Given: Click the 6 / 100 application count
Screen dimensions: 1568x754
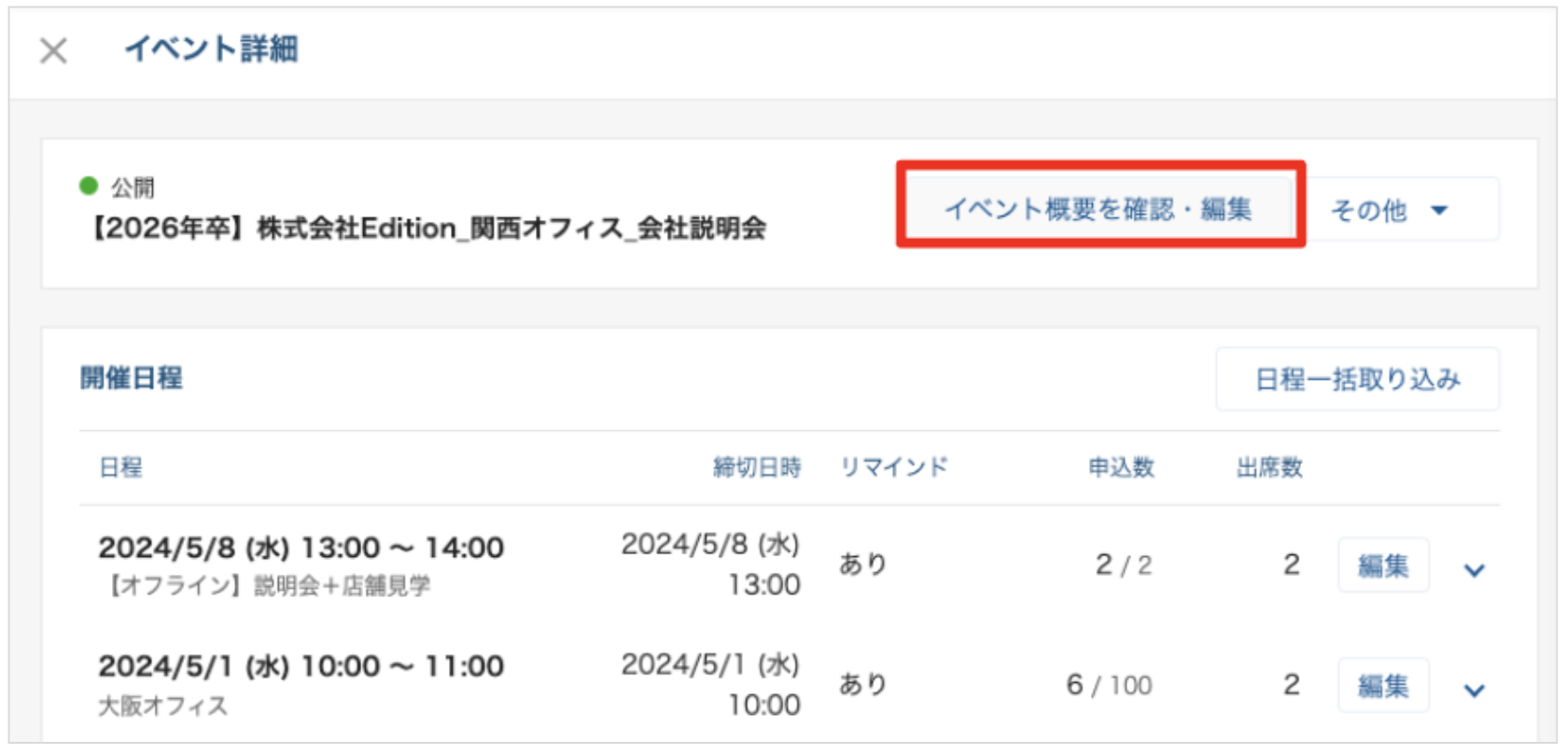Looking at the screenshot, I should point(1109,685).
